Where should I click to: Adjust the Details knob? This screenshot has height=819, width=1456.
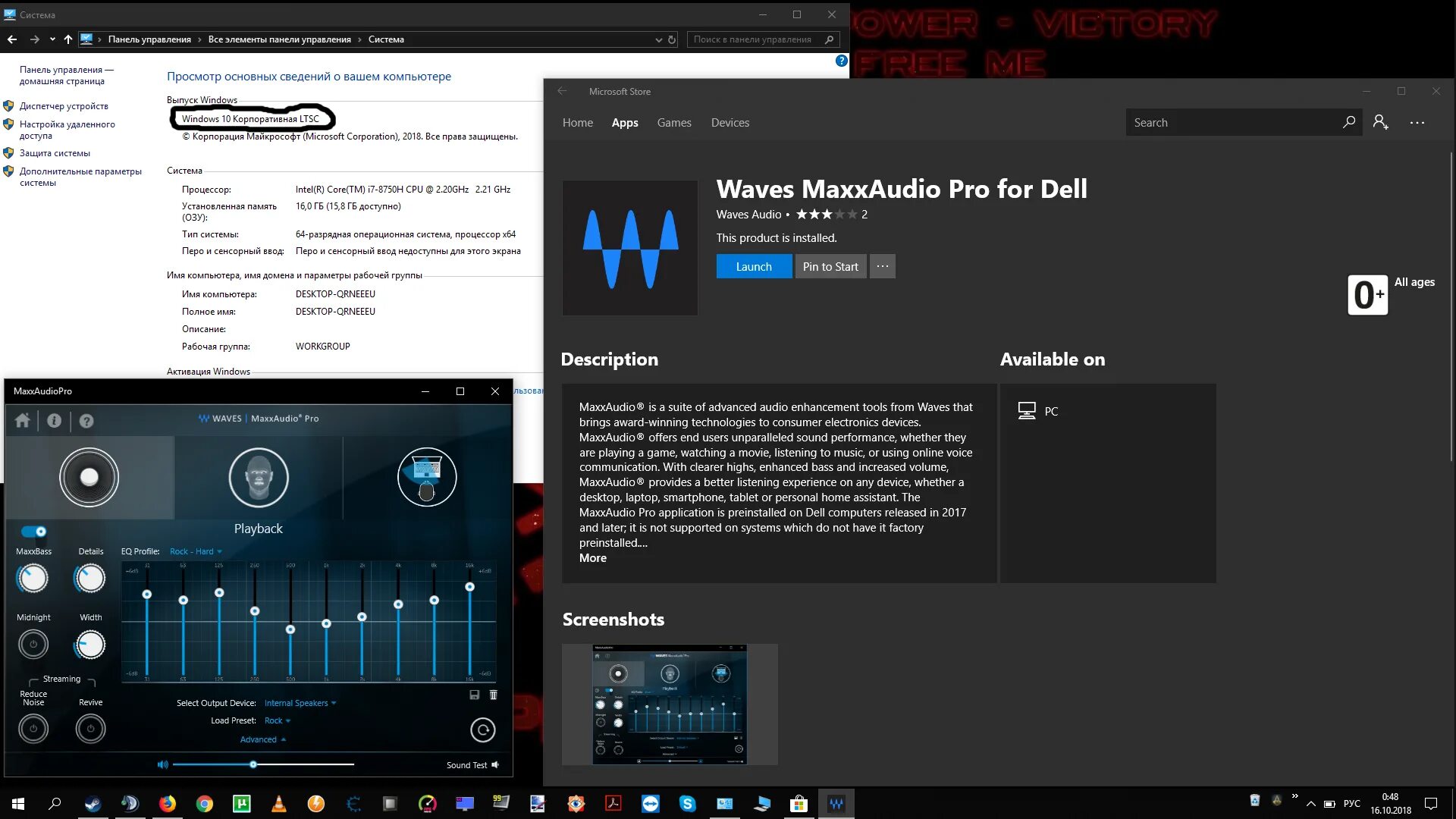click(90, 579)
